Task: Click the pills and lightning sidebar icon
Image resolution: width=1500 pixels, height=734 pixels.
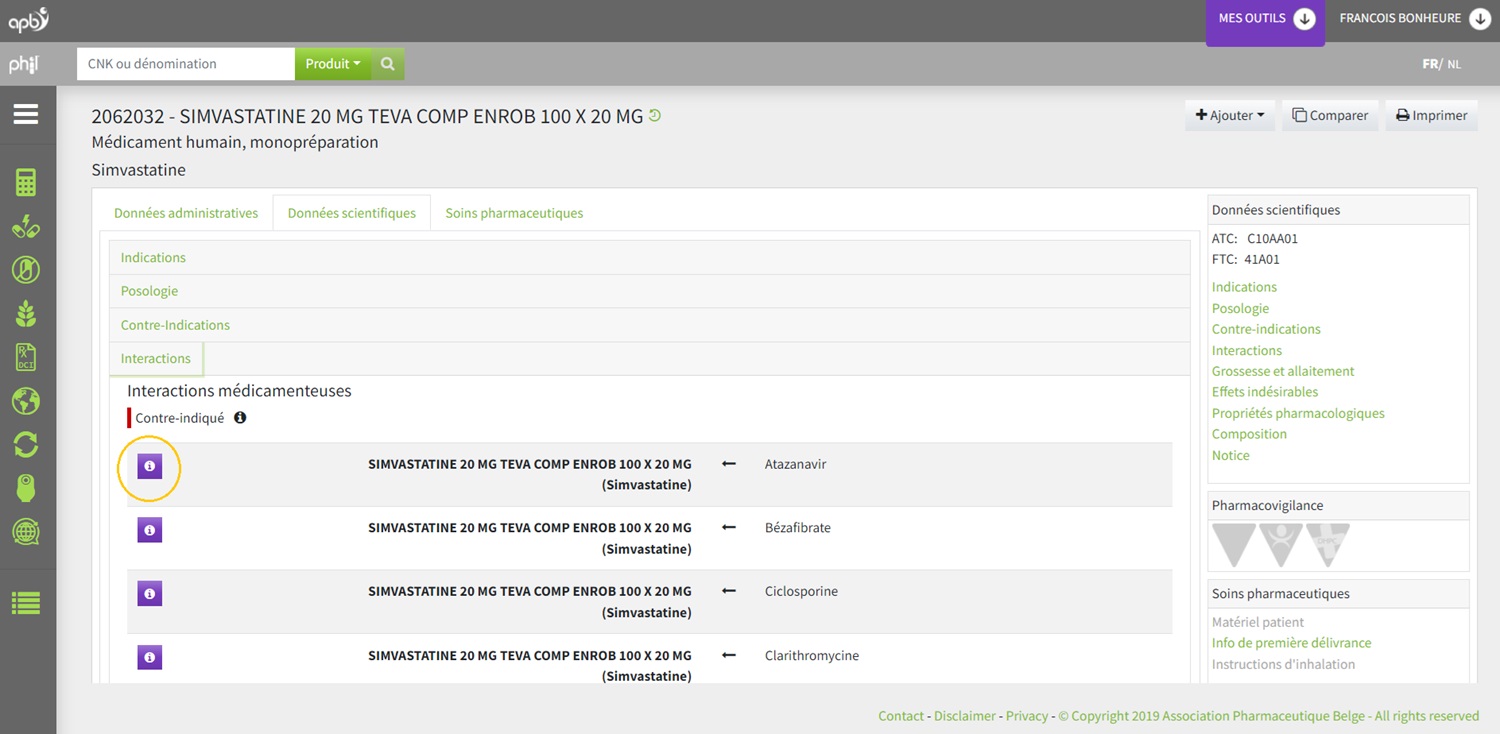Action: 26,227
